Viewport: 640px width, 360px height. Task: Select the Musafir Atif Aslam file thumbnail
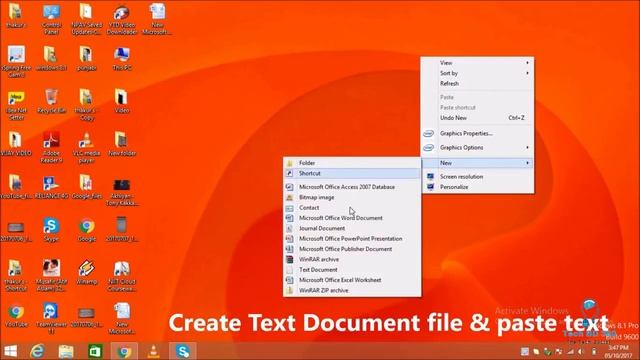[x=51, y=276]
